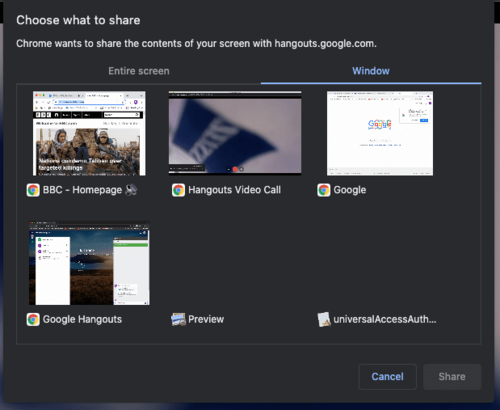The height and width of the screenshot is (410, 500).
Task: Click the Chrome icon beside Hangouts Video Call
Action: coord(178,190)
